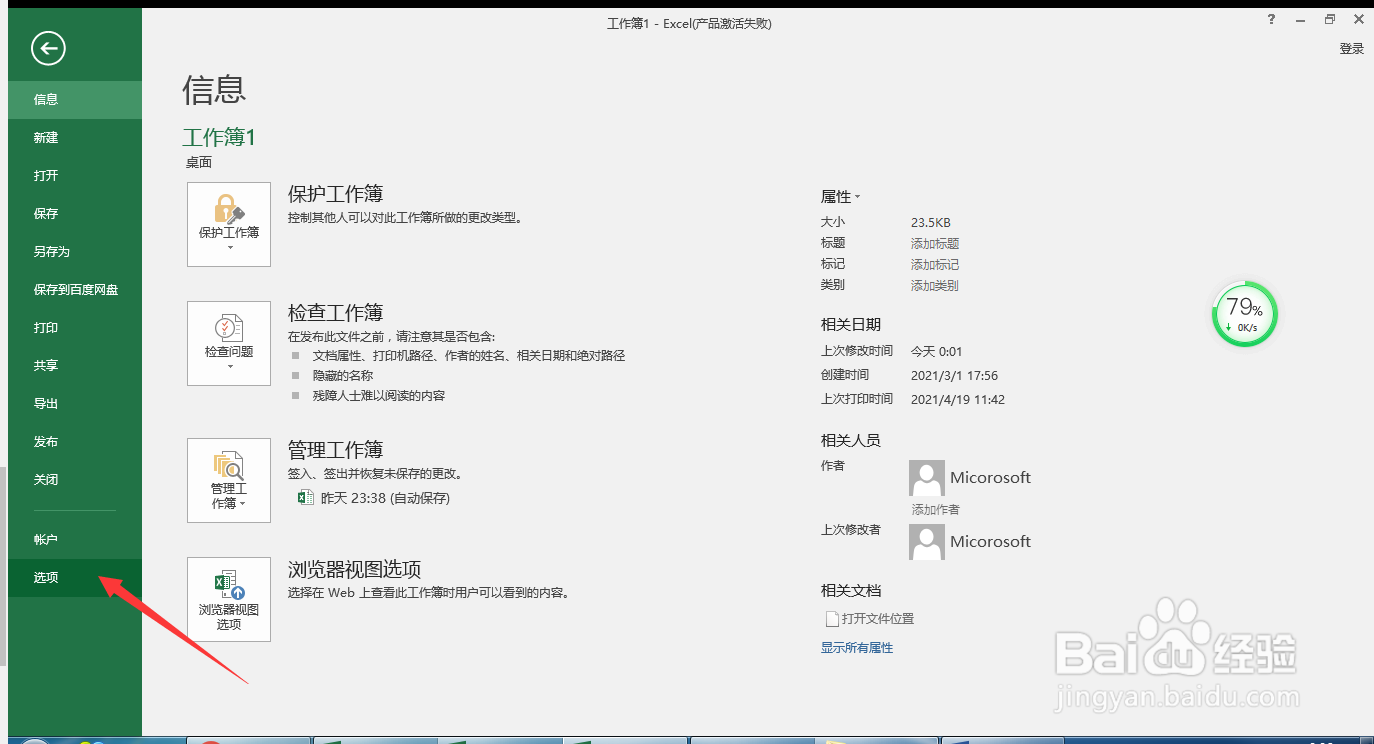Select 新建 (New) in the sidebar
Screen dimensions: 1374x744
click(x=75, y=138)
